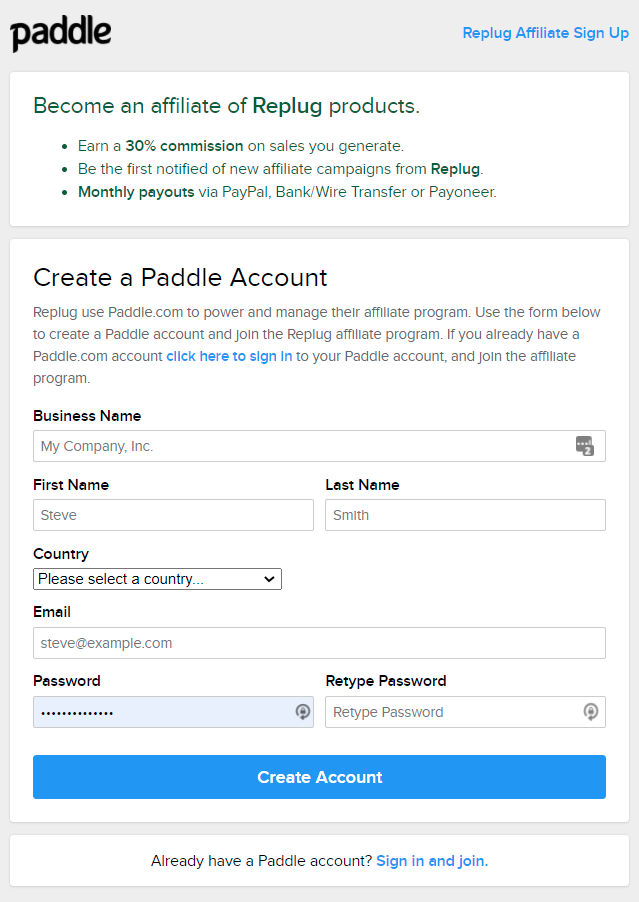The image size is (639, 902).
Task: Open Replug Affiliate Sign Up link
Action: pyautogui.click(x=545, y=33)
